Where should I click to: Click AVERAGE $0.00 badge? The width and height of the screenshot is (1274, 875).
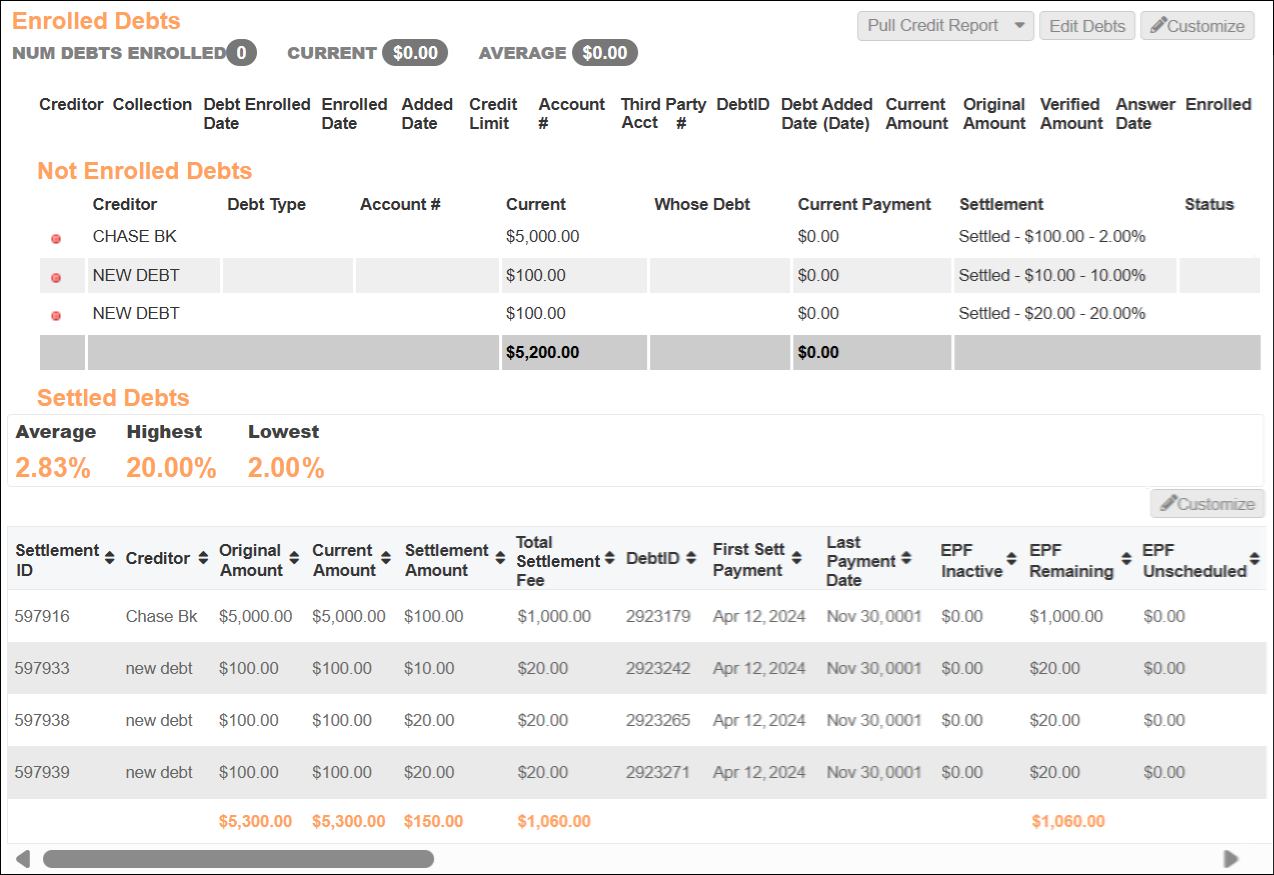(605, 53)
